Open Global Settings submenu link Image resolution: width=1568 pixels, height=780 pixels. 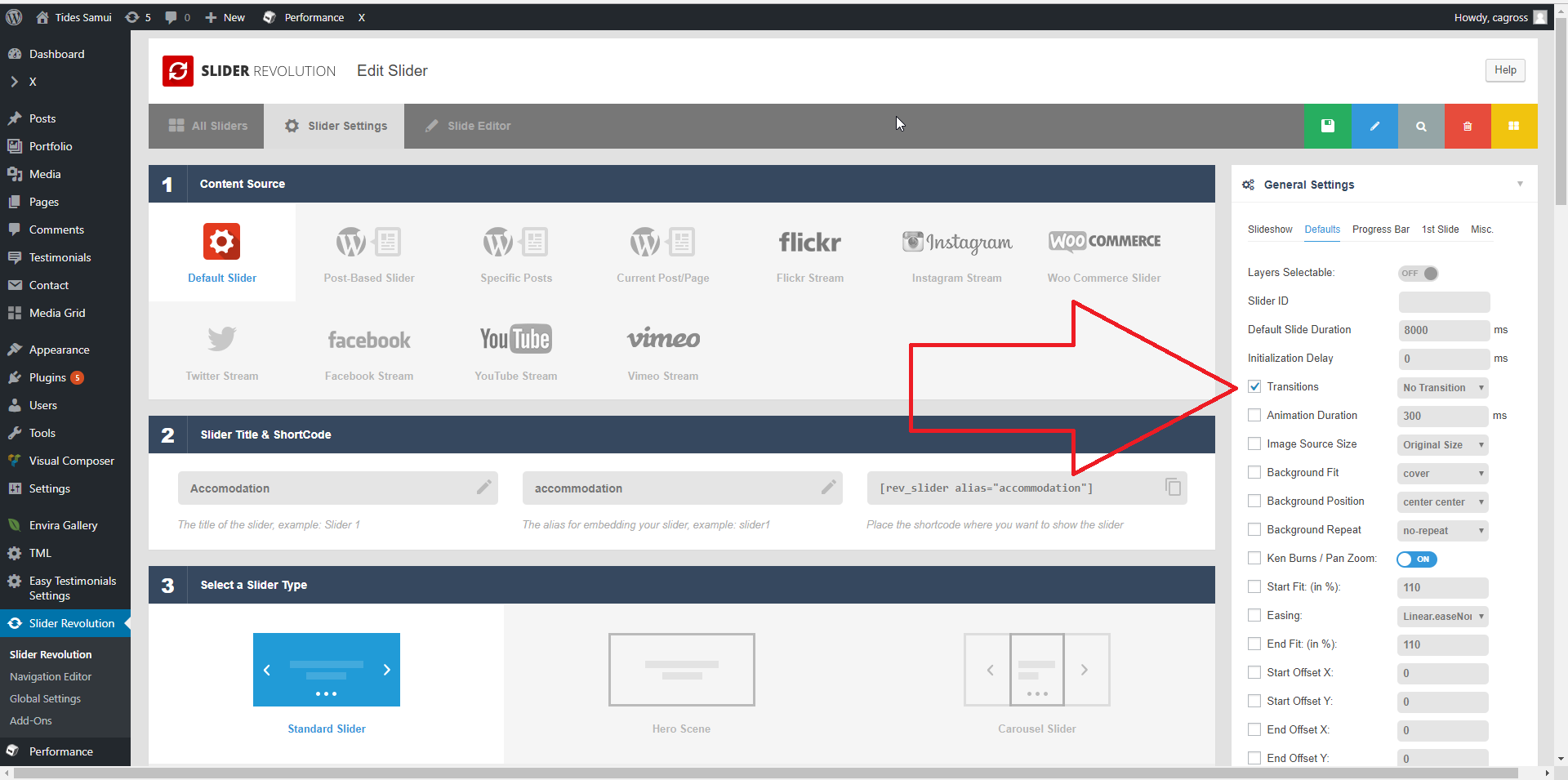pyautogui.click(x=45, y=698)
